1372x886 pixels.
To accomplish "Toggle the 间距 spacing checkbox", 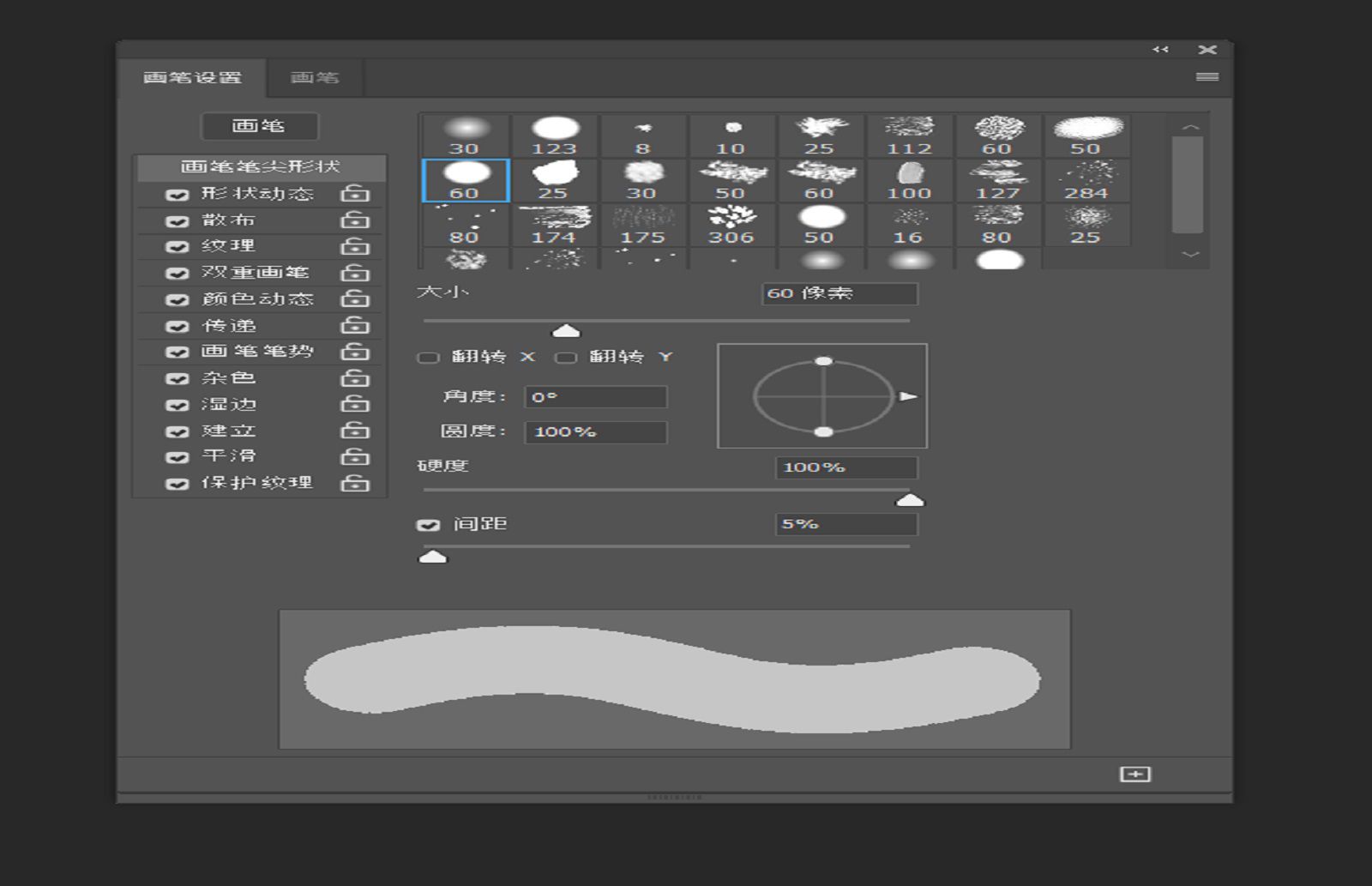I will tap(428, 525).
